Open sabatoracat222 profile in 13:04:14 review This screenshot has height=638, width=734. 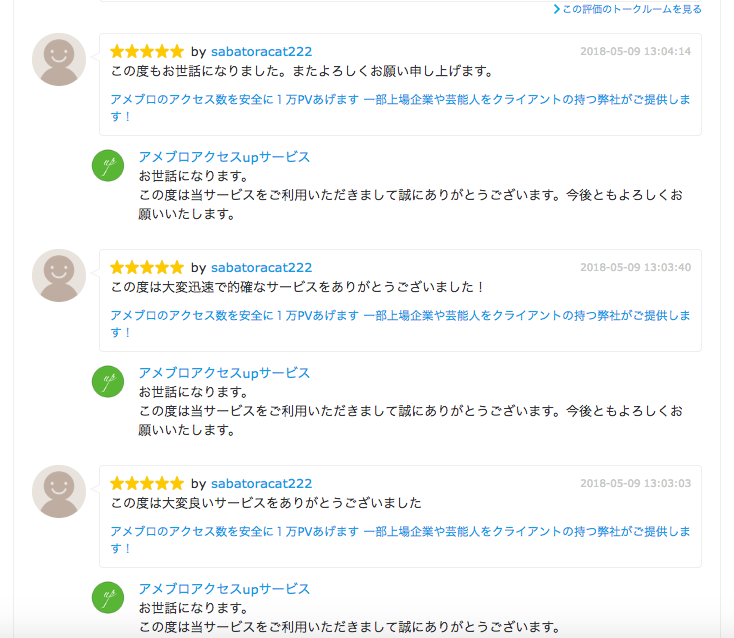coord(261,51)
